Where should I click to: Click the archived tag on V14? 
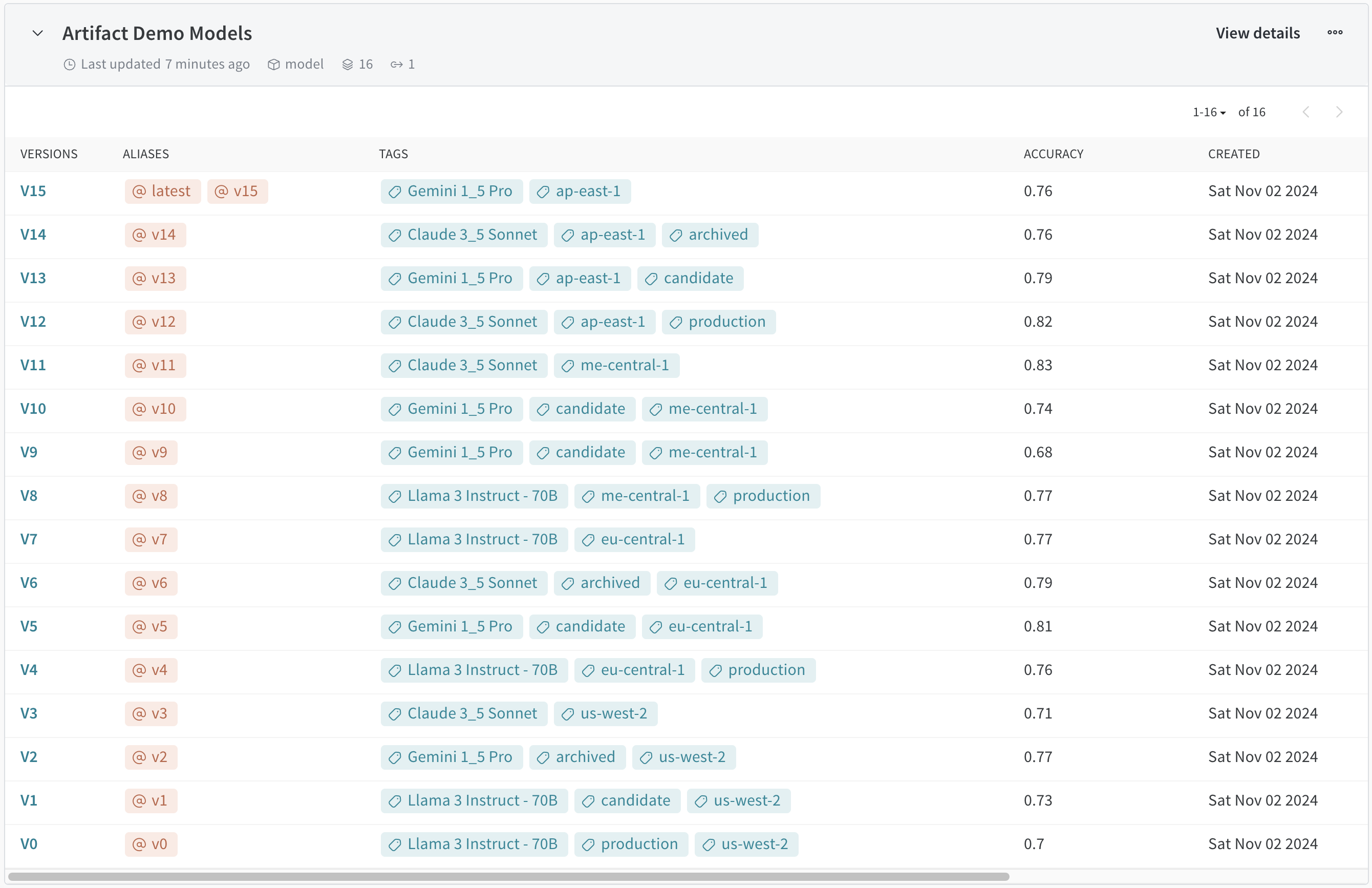tap(710, 235)
